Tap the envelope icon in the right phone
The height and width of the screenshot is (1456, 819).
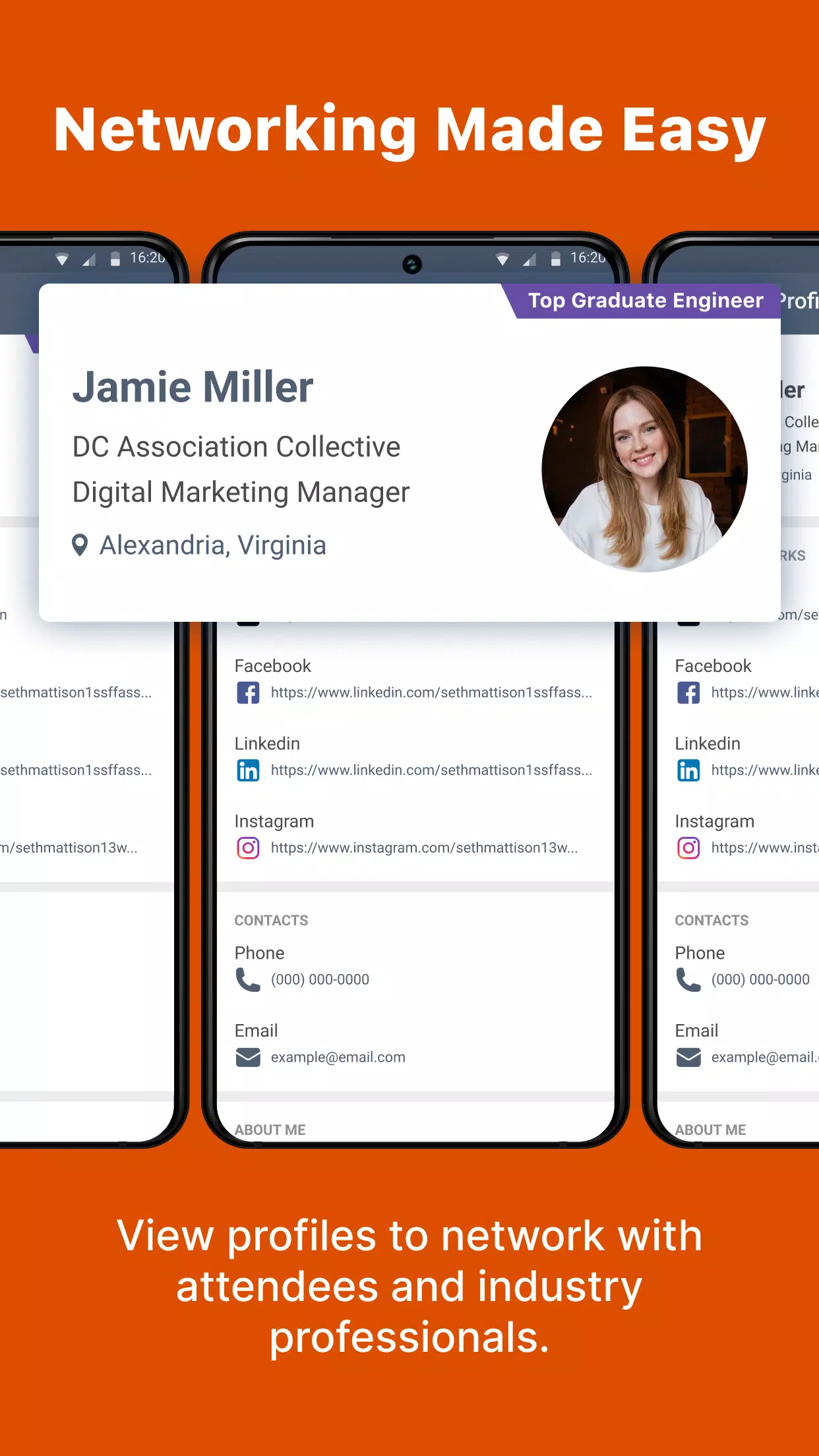coord(688,1058)
